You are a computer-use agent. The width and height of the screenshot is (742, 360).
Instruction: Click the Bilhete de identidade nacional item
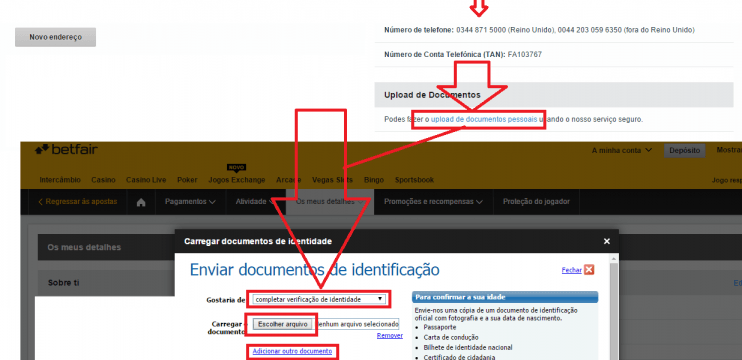tap(468, 347)
